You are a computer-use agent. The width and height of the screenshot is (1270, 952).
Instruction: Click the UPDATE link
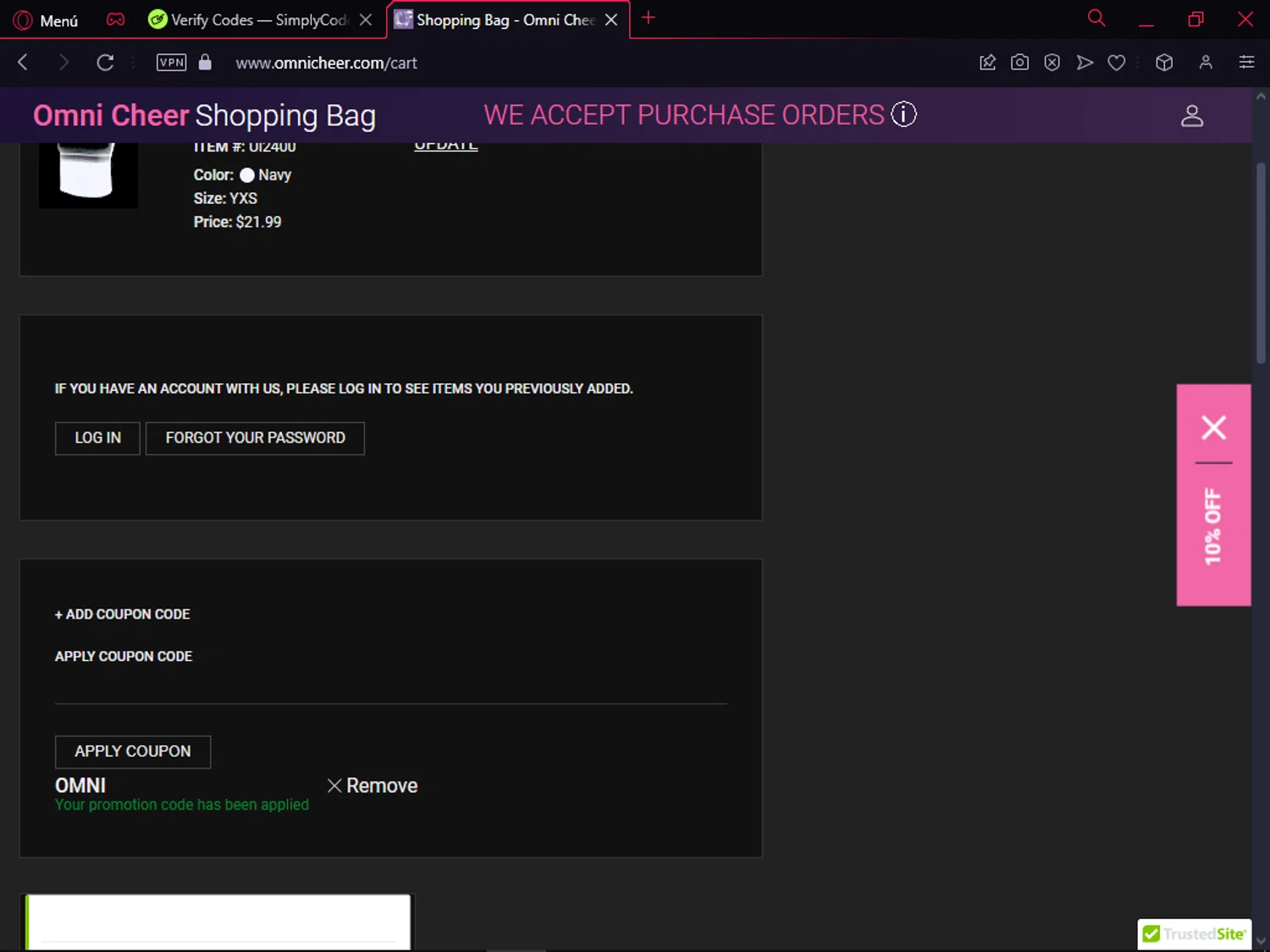tap(445, 146)
